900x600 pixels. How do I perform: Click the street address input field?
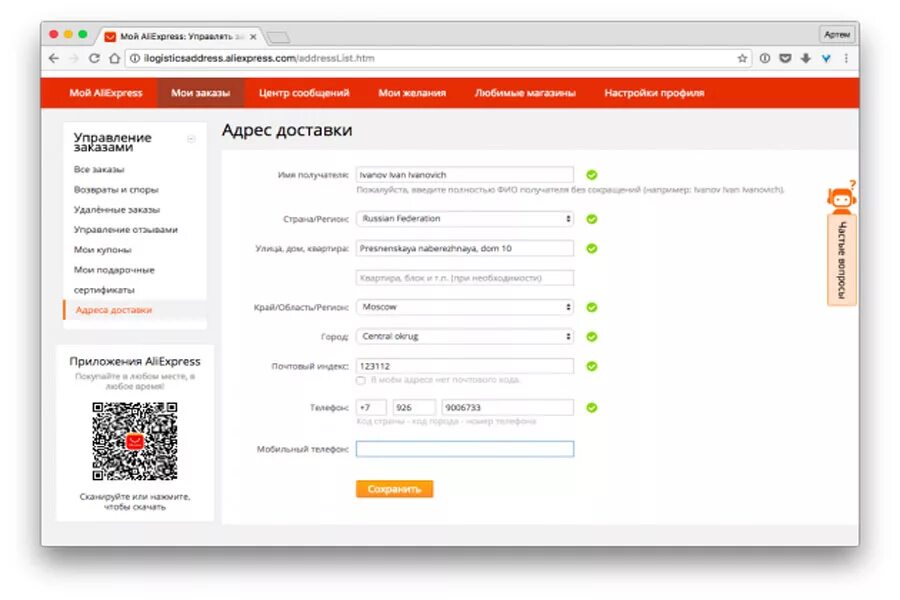point(465,249)
